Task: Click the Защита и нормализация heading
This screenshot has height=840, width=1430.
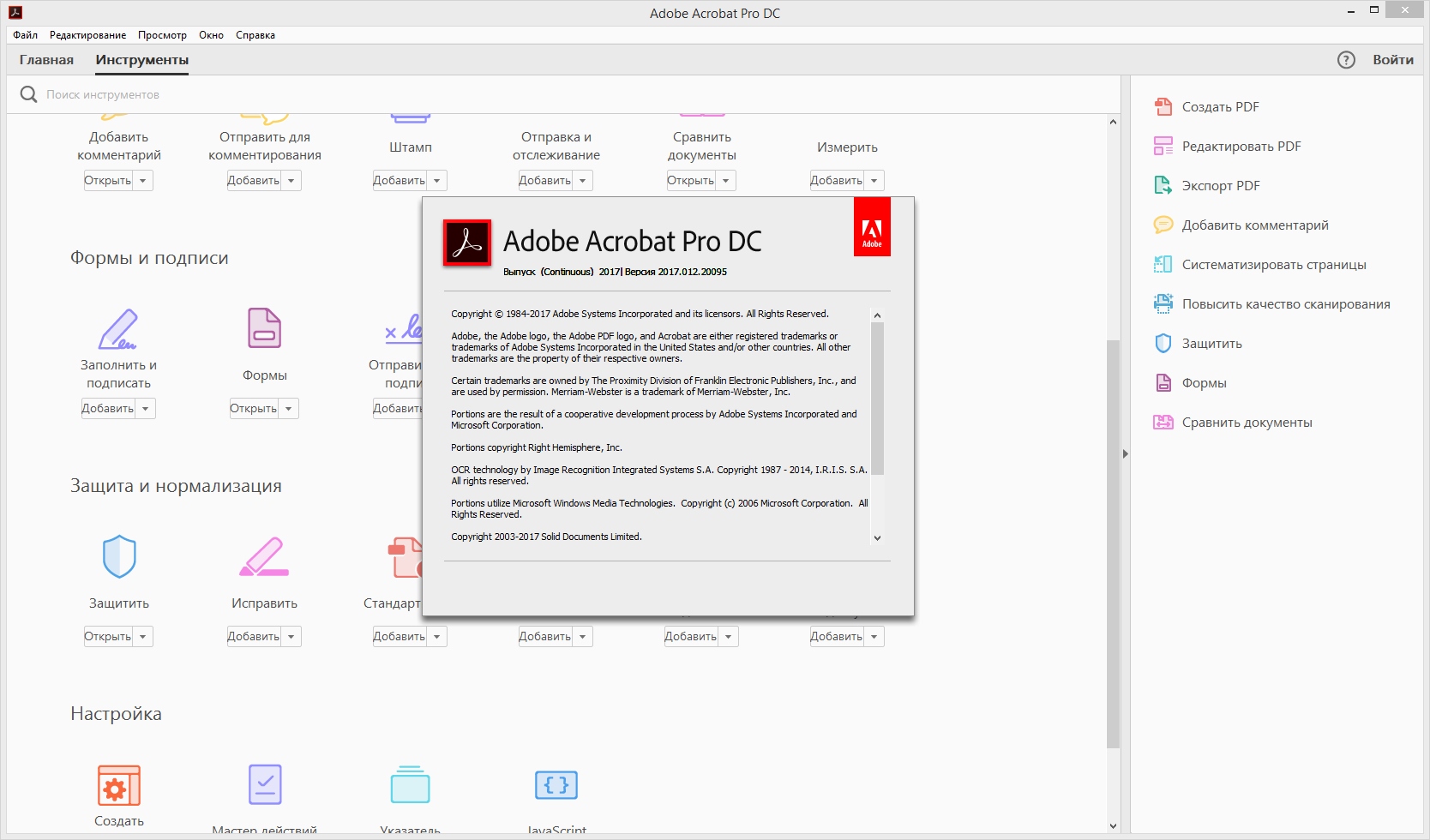Action: pos(176,486)
